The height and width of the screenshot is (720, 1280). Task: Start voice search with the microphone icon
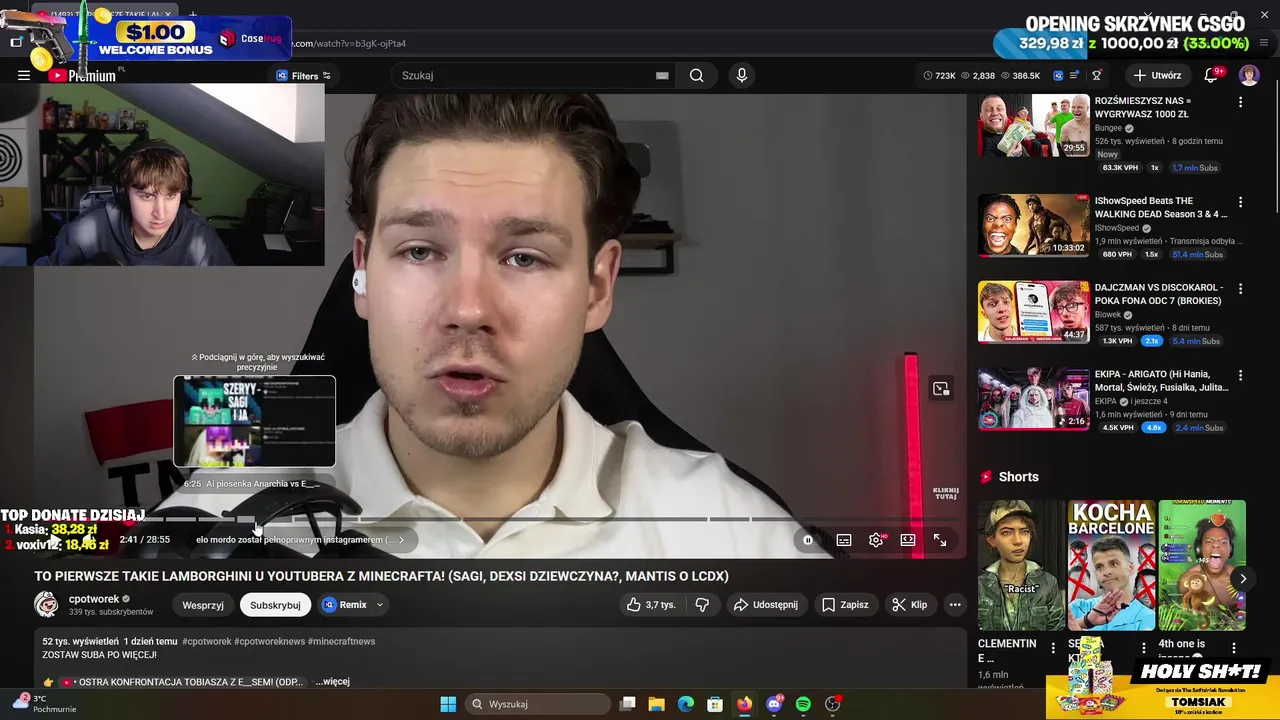pos(741,75)
